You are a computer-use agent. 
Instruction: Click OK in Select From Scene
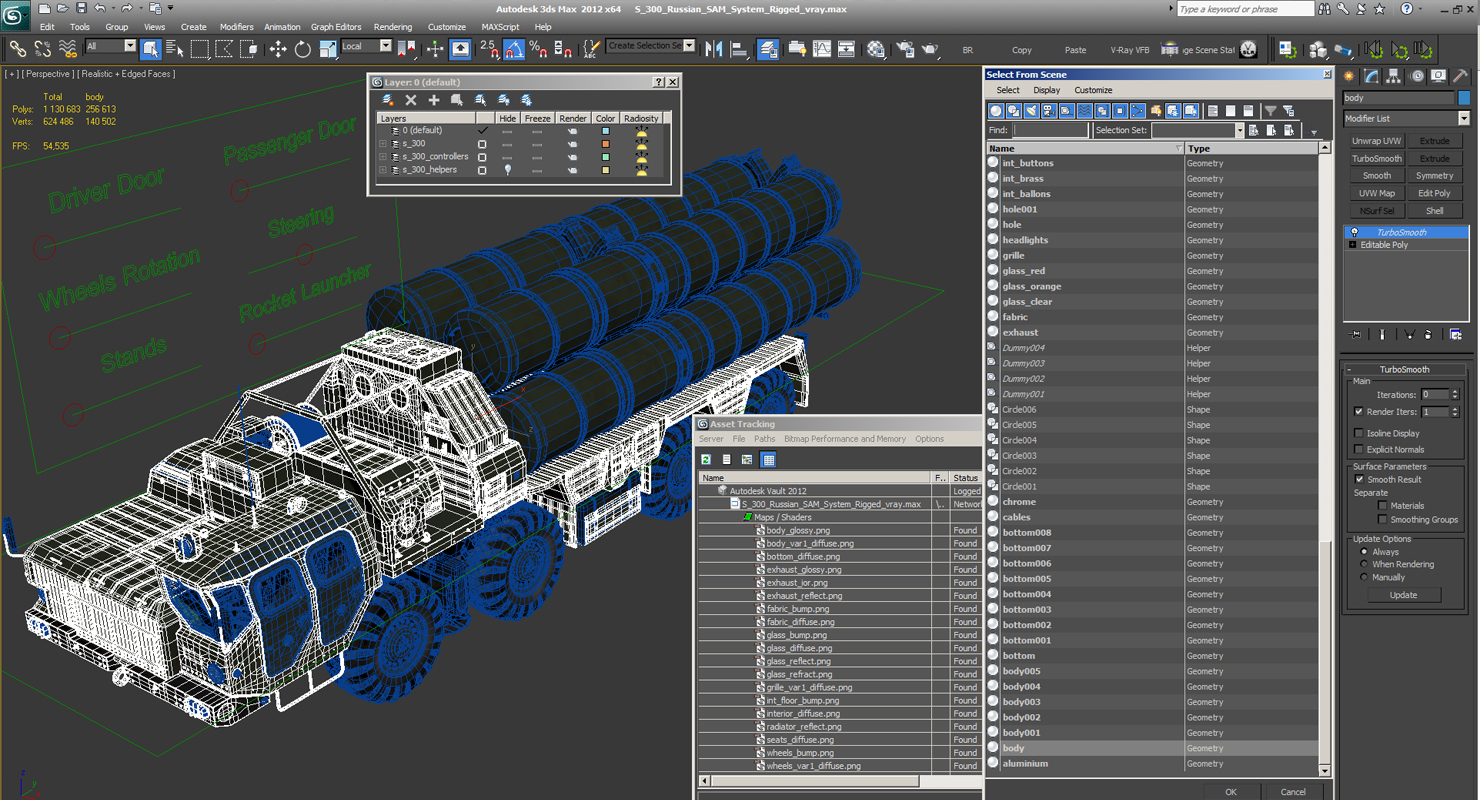click(1230, 791)
